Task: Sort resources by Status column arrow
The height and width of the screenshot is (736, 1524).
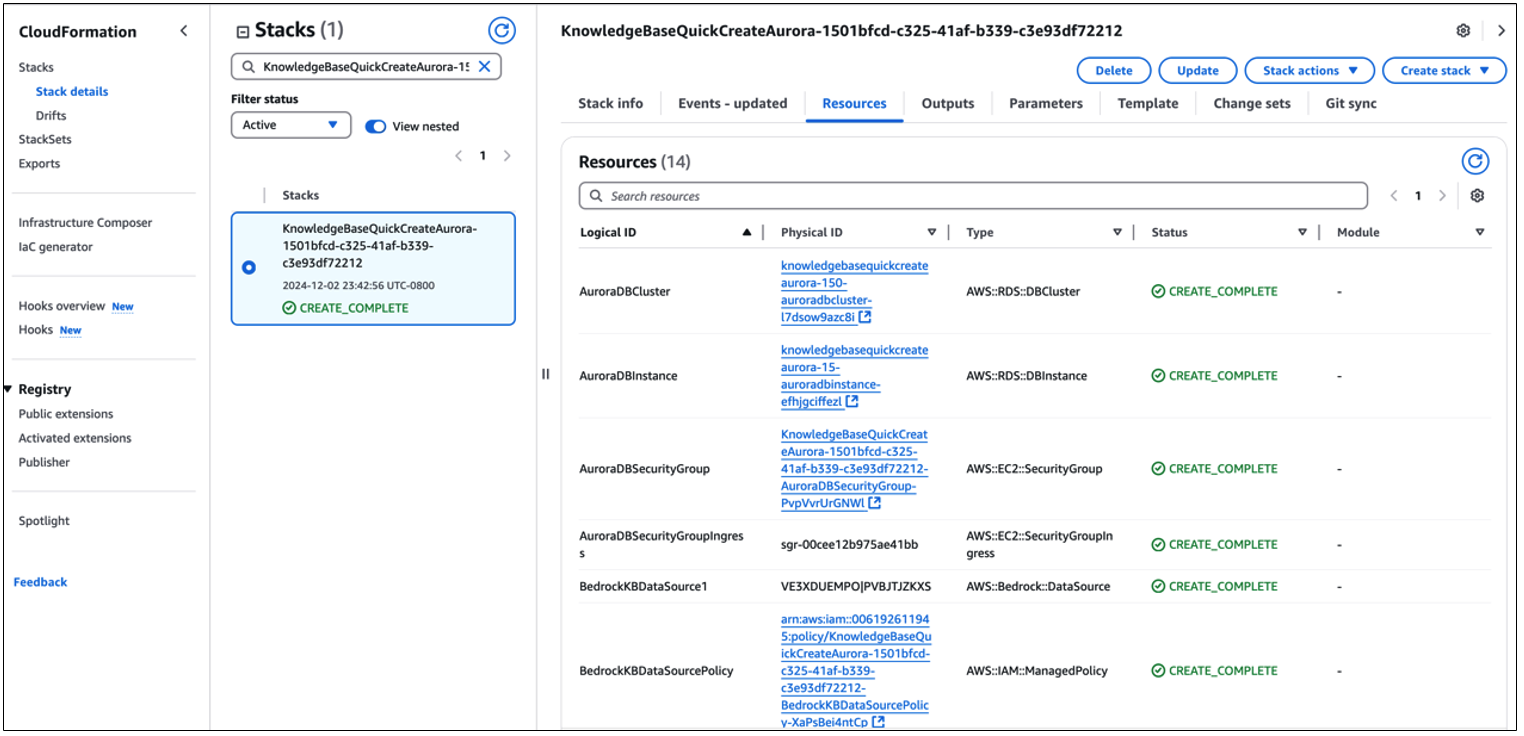Action: coord(1302,232)
